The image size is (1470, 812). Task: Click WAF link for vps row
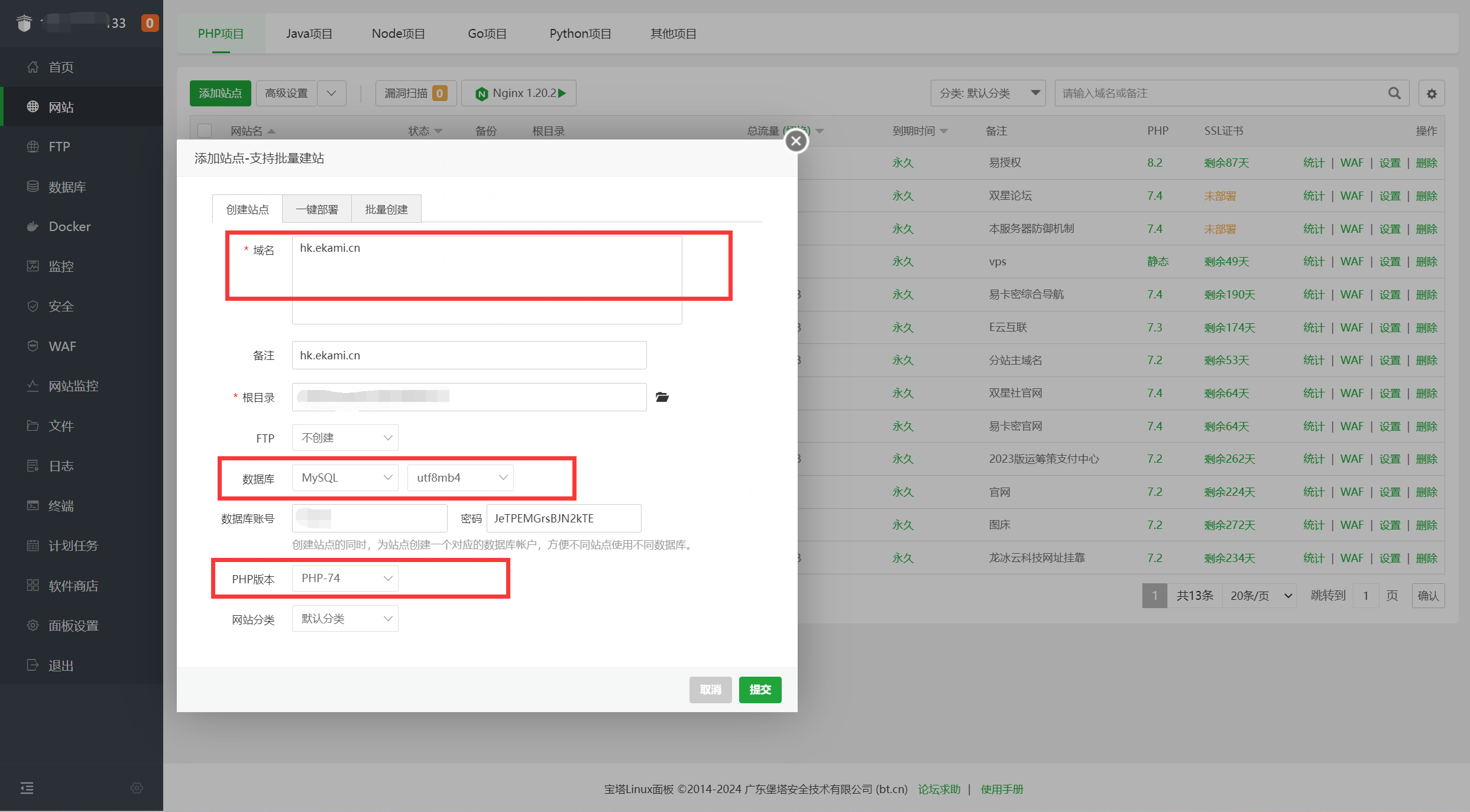1352,261
